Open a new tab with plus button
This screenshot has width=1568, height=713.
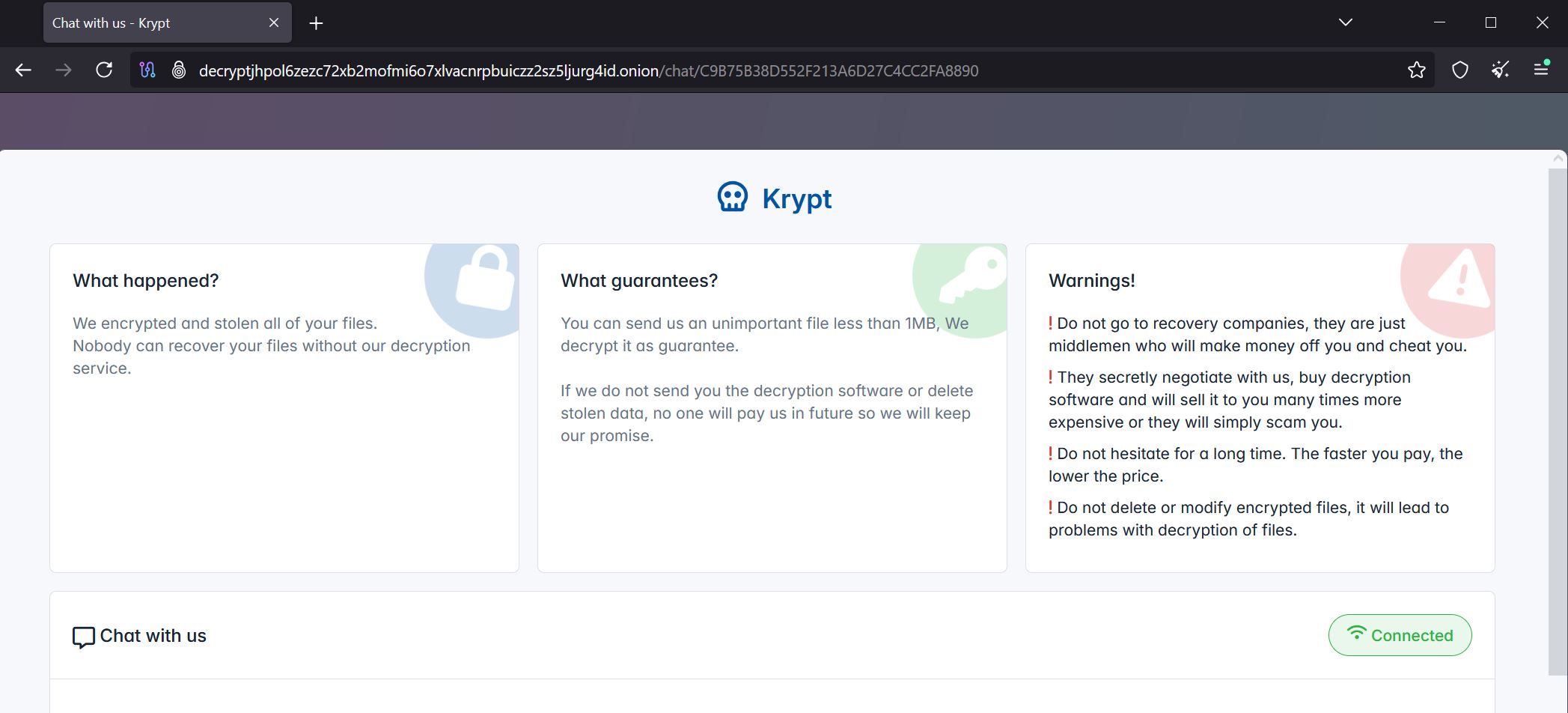click(x=316, y=23)
